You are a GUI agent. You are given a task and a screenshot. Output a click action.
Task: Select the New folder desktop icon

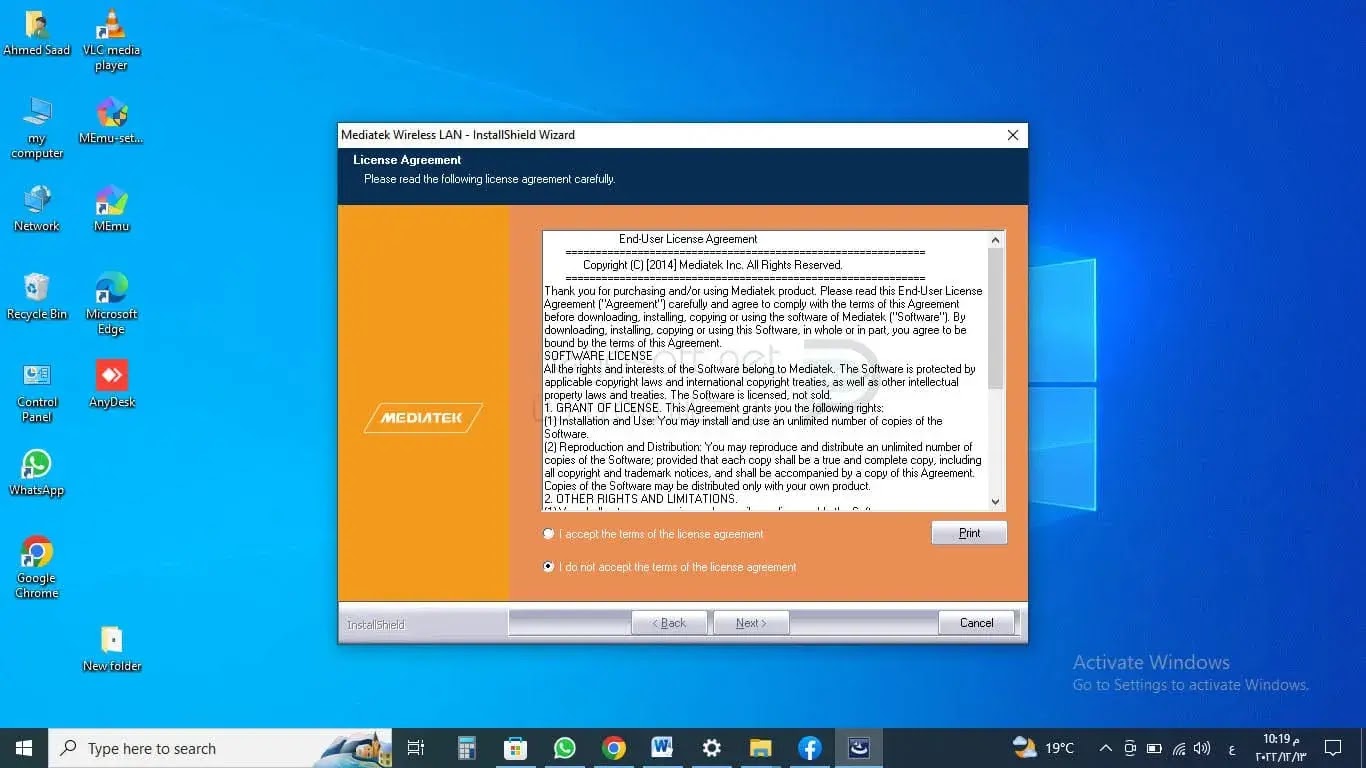pos(111,649)
